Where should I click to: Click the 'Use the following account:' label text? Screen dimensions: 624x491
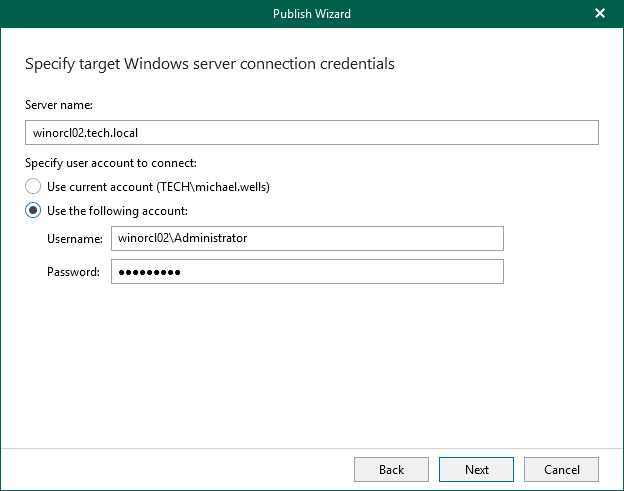(117, 211)
